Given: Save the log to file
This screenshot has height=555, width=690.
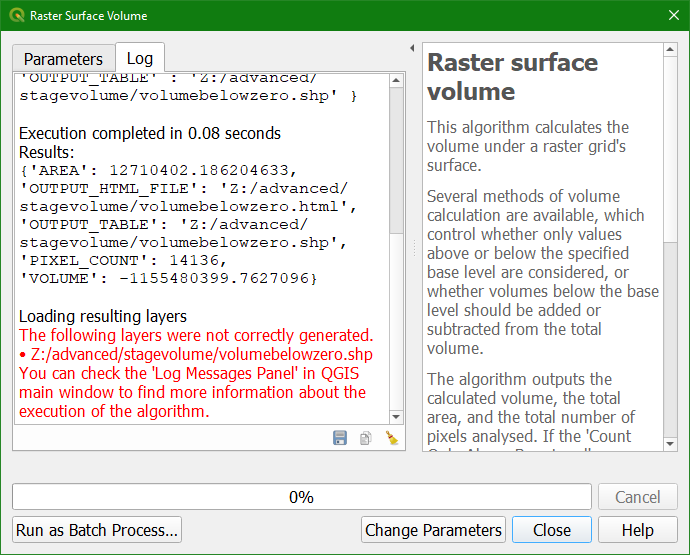Looking at the screenshot, I should (340, 438).
